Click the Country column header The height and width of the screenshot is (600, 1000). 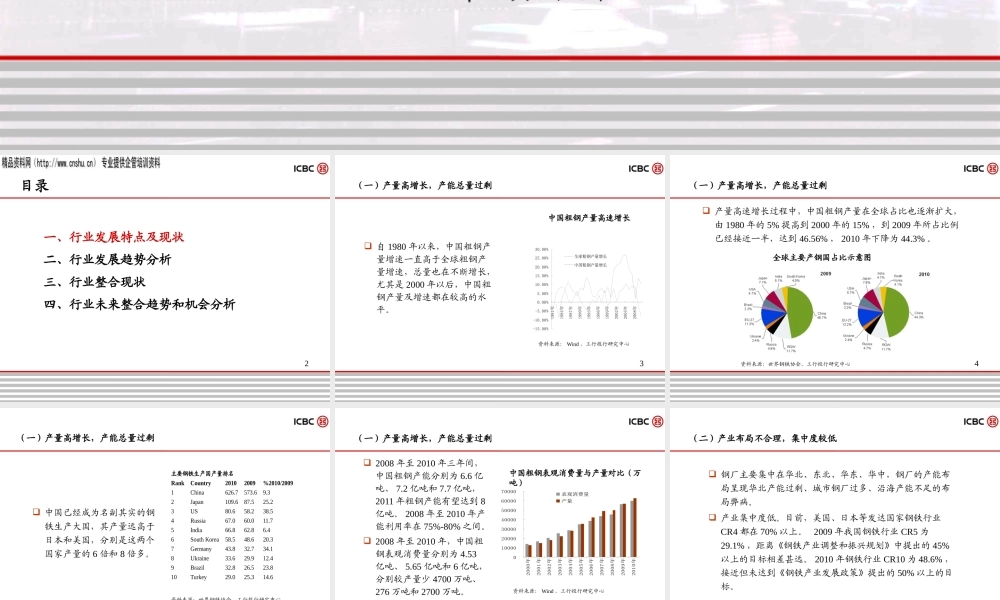pos(200,483)
